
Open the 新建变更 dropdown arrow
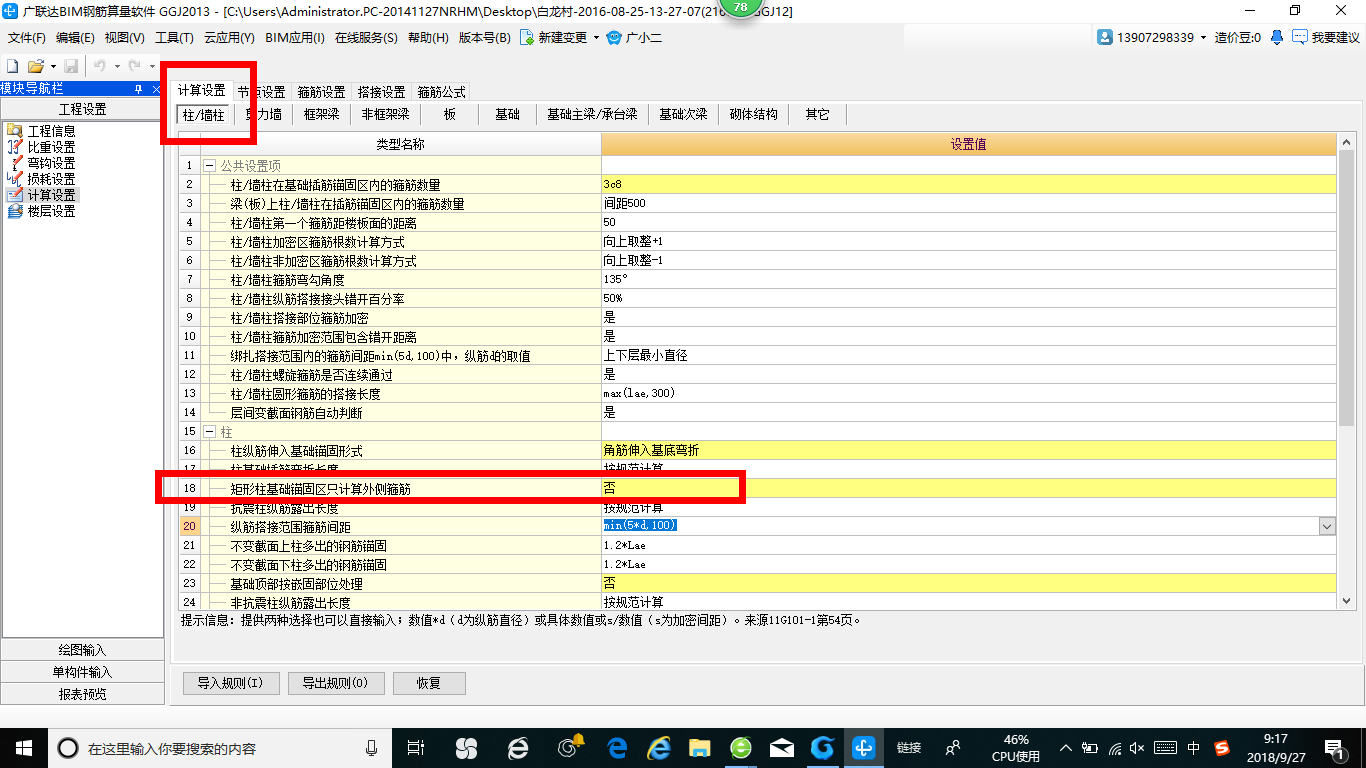pyautogui.click(x=596, y=38)
